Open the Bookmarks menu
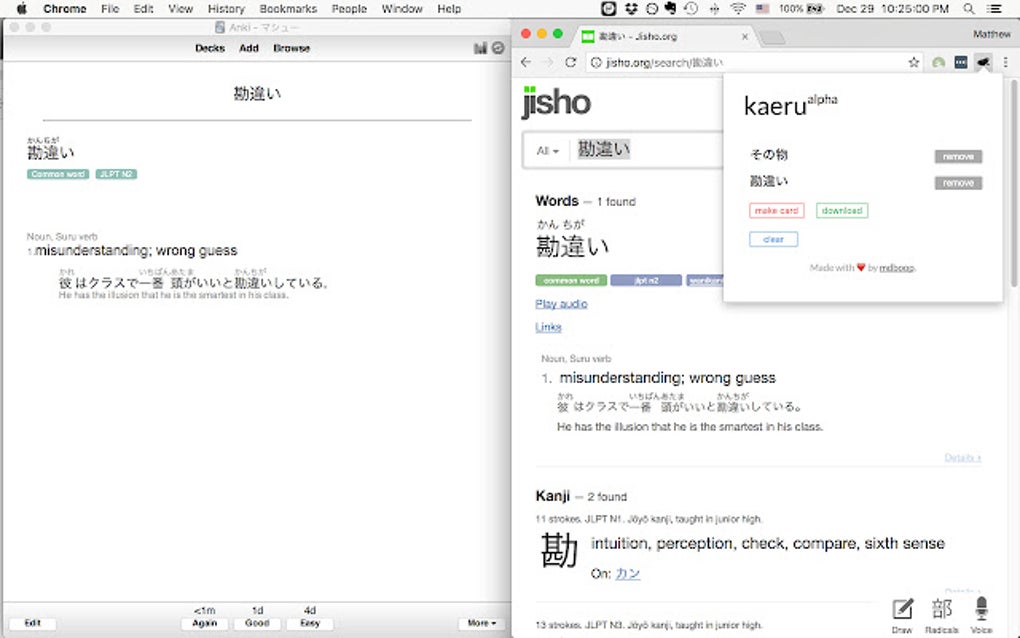 coord(287,9)
